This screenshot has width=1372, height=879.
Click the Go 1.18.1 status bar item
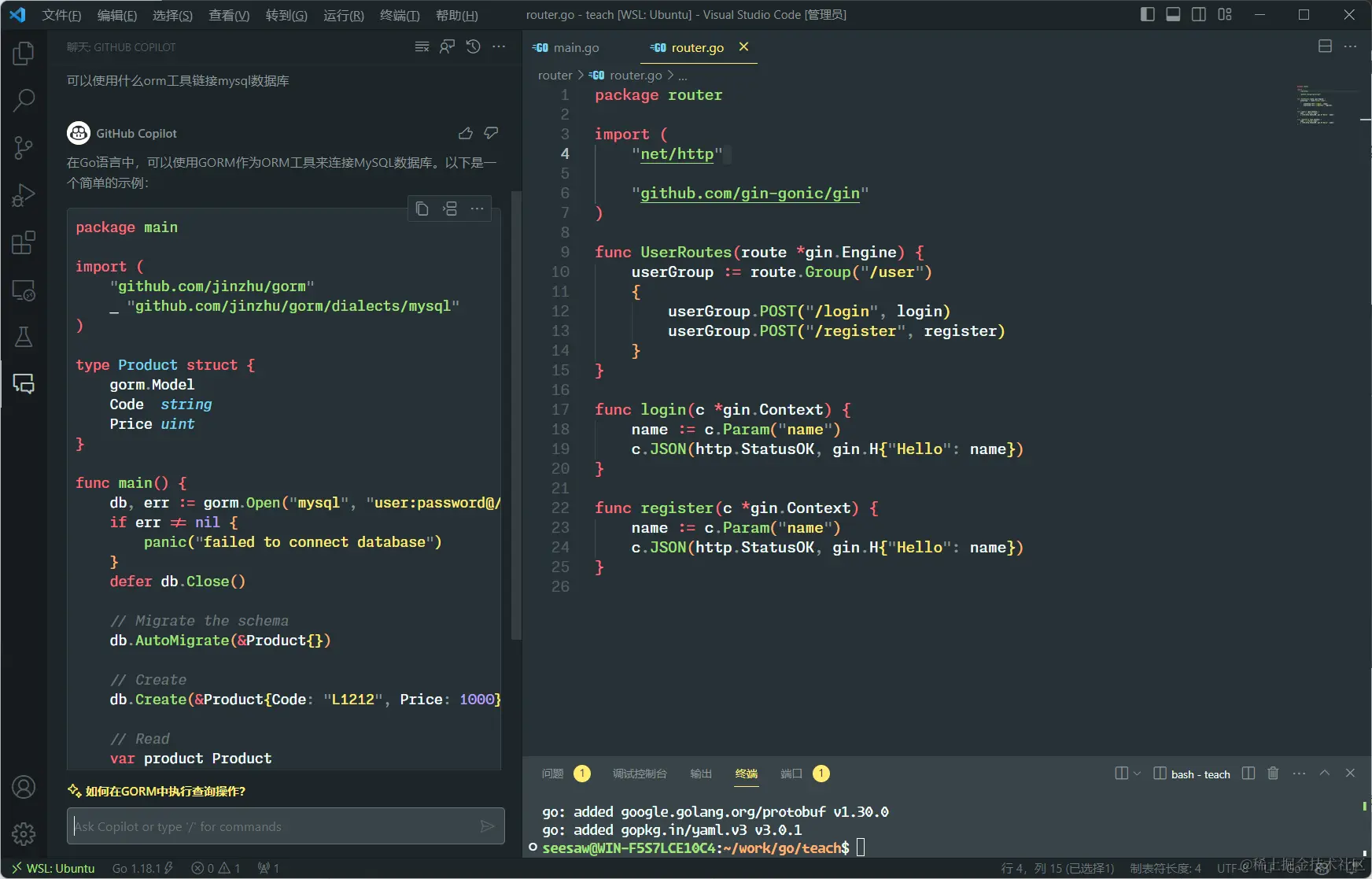142,868
